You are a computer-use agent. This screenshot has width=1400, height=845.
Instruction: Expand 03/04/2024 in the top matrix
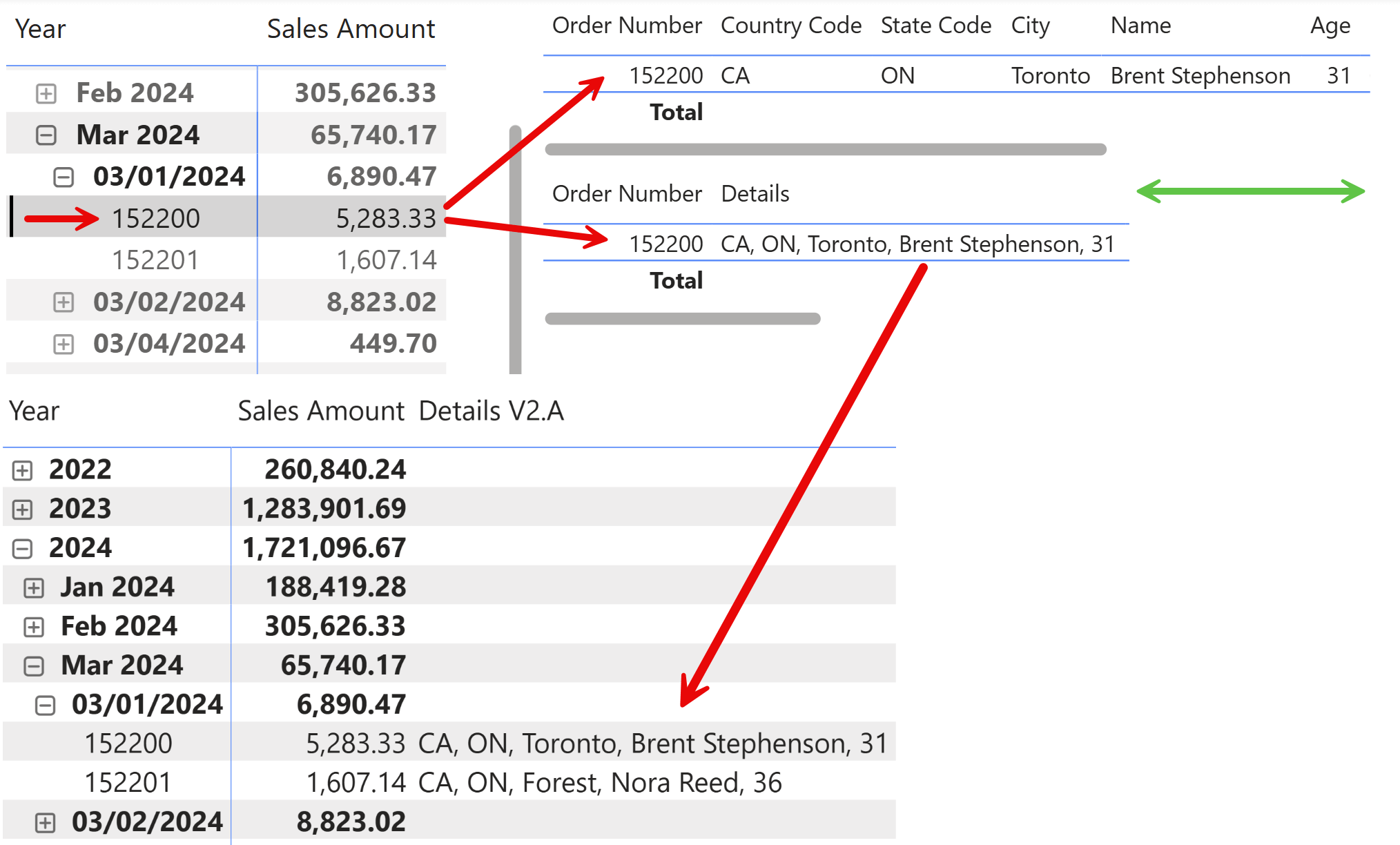64,344
